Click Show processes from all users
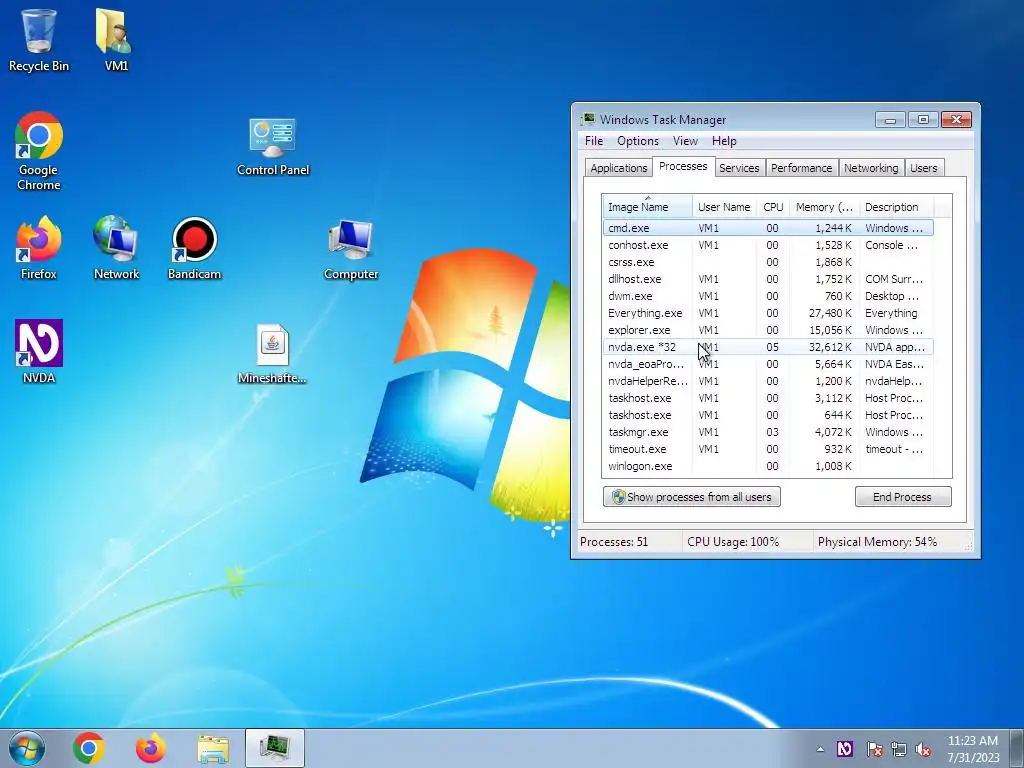 [x=692, y=497]
